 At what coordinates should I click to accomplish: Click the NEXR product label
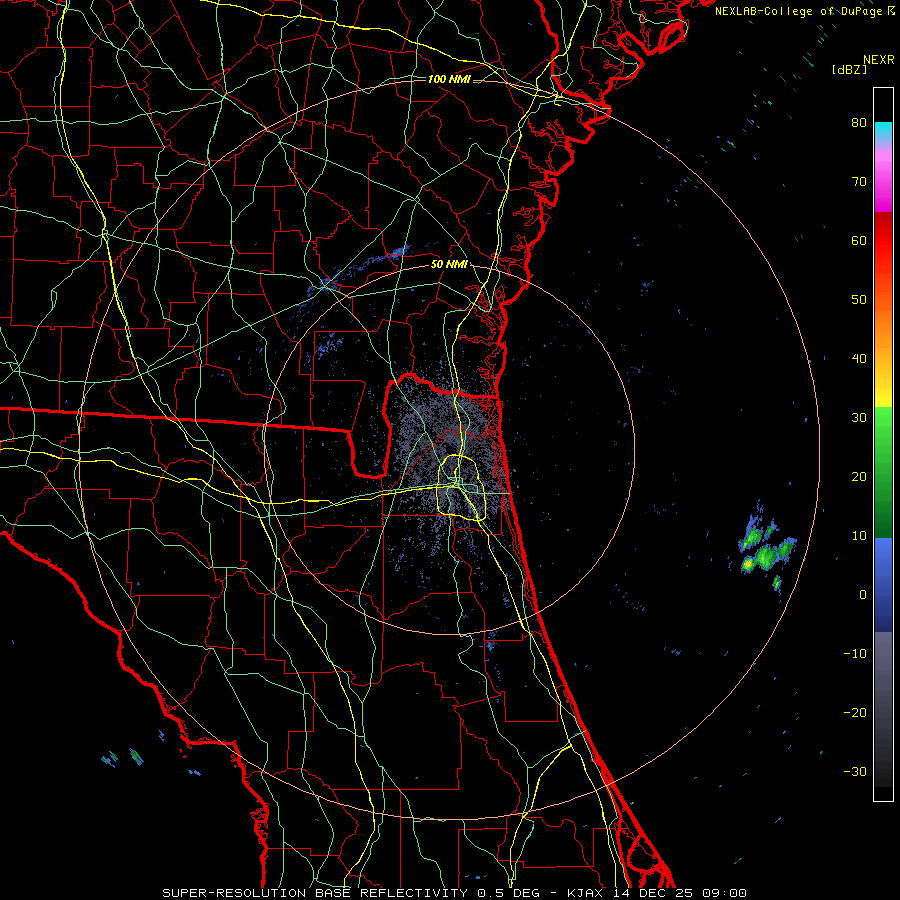point(879,60)
